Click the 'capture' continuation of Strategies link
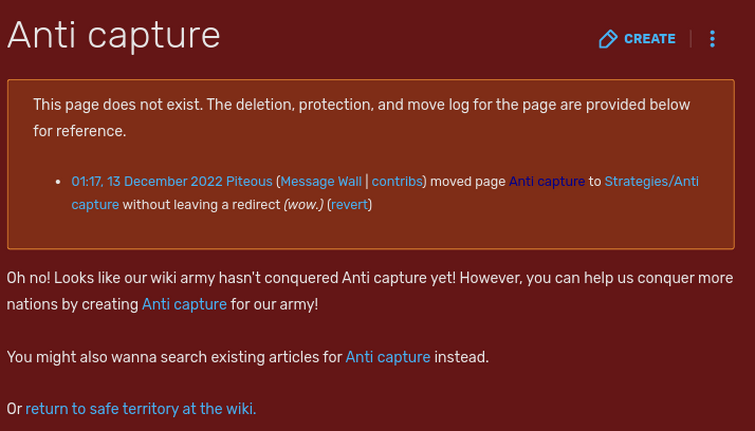The width and height of the screenshot is (755, 431). 95,205
